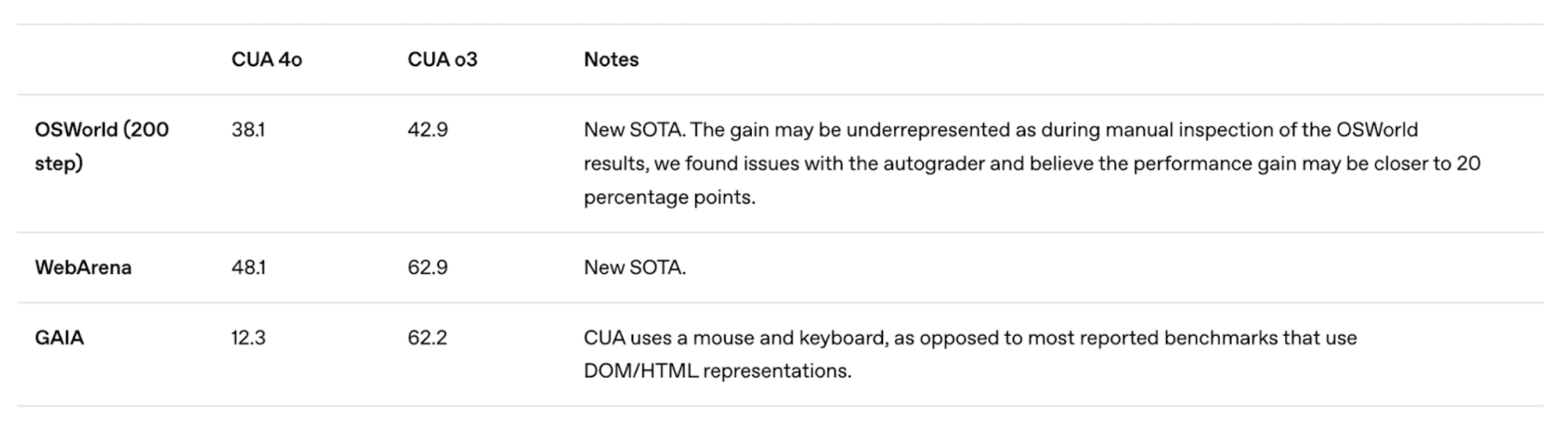Click the CUA 4o column header

(x=267, y=60)
